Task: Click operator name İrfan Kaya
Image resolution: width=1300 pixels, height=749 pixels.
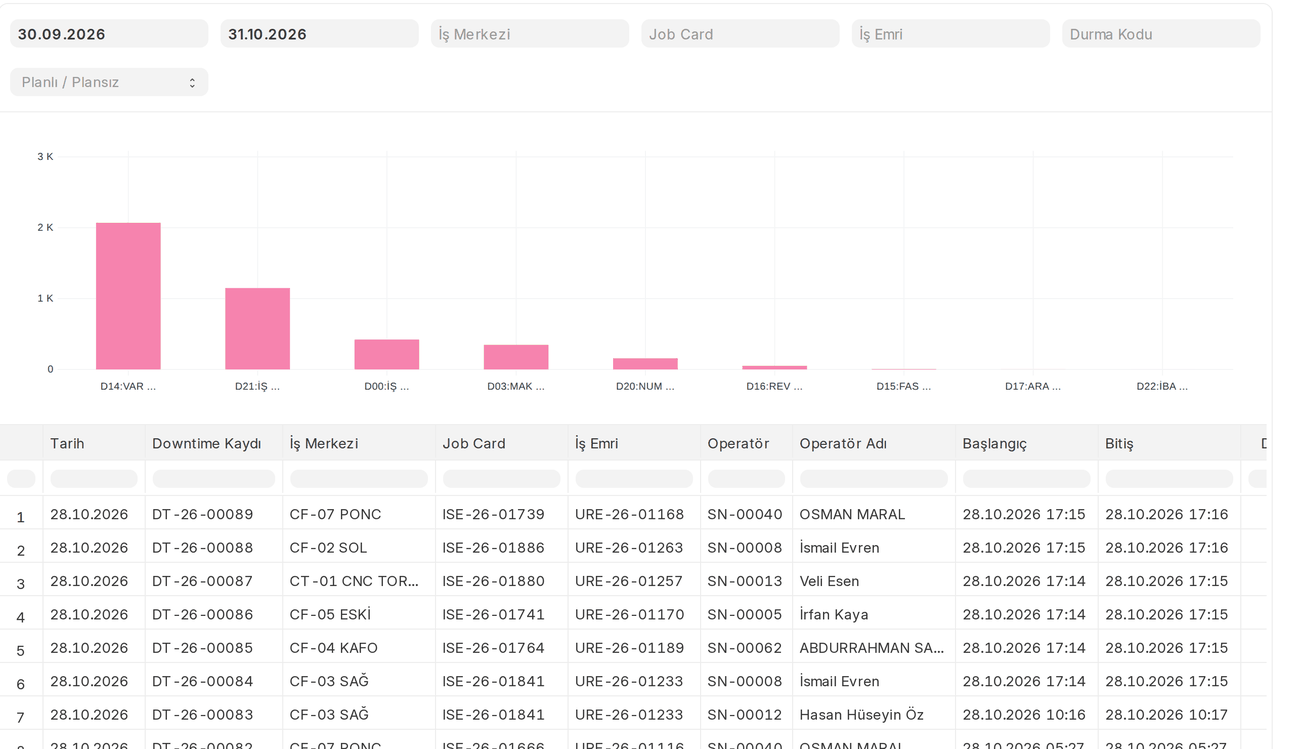Action: [834, 614]
